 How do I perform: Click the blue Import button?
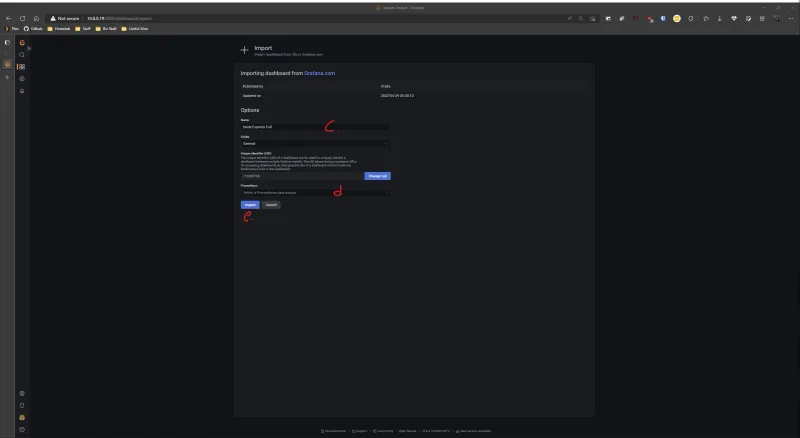click(x=250, y=205)
